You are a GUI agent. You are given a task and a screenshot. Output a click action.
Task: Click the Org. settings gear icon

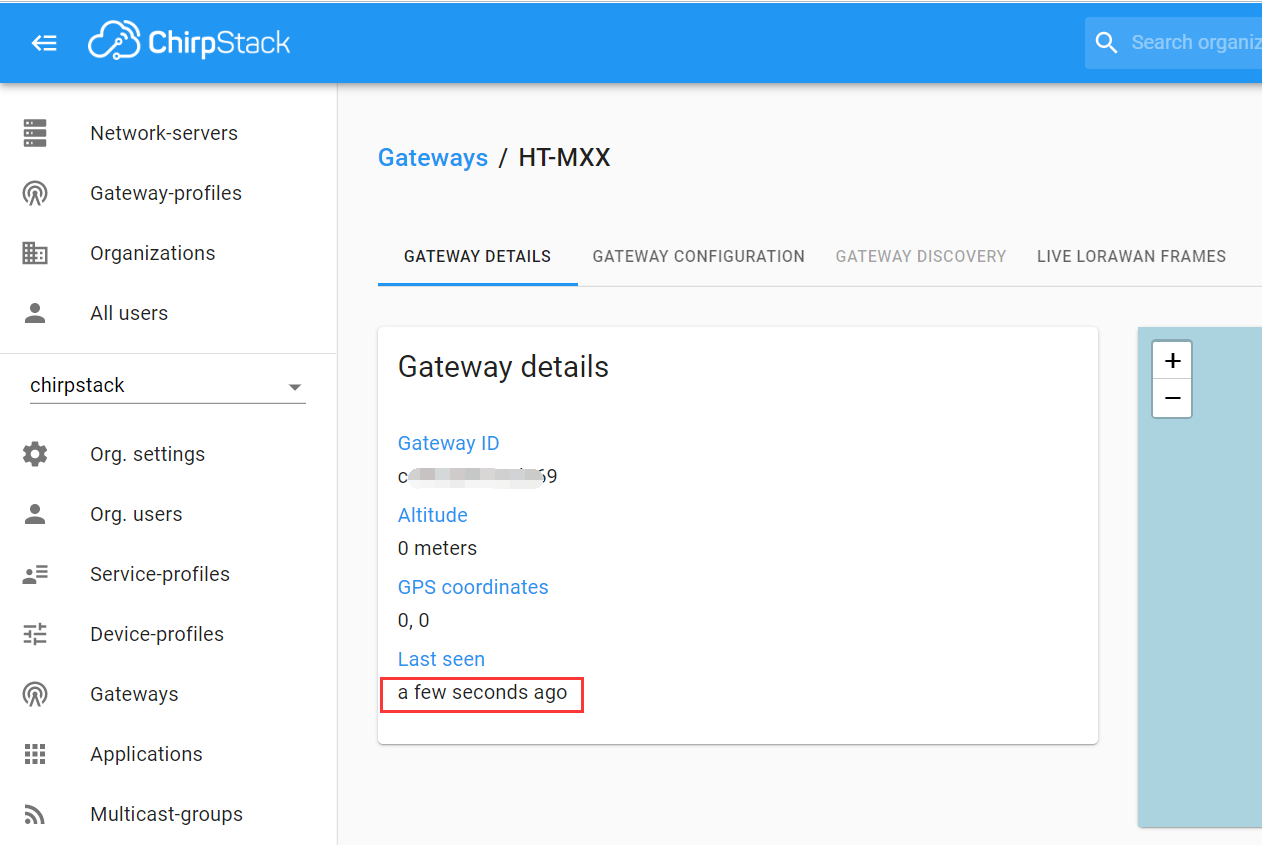coord(35,454)
